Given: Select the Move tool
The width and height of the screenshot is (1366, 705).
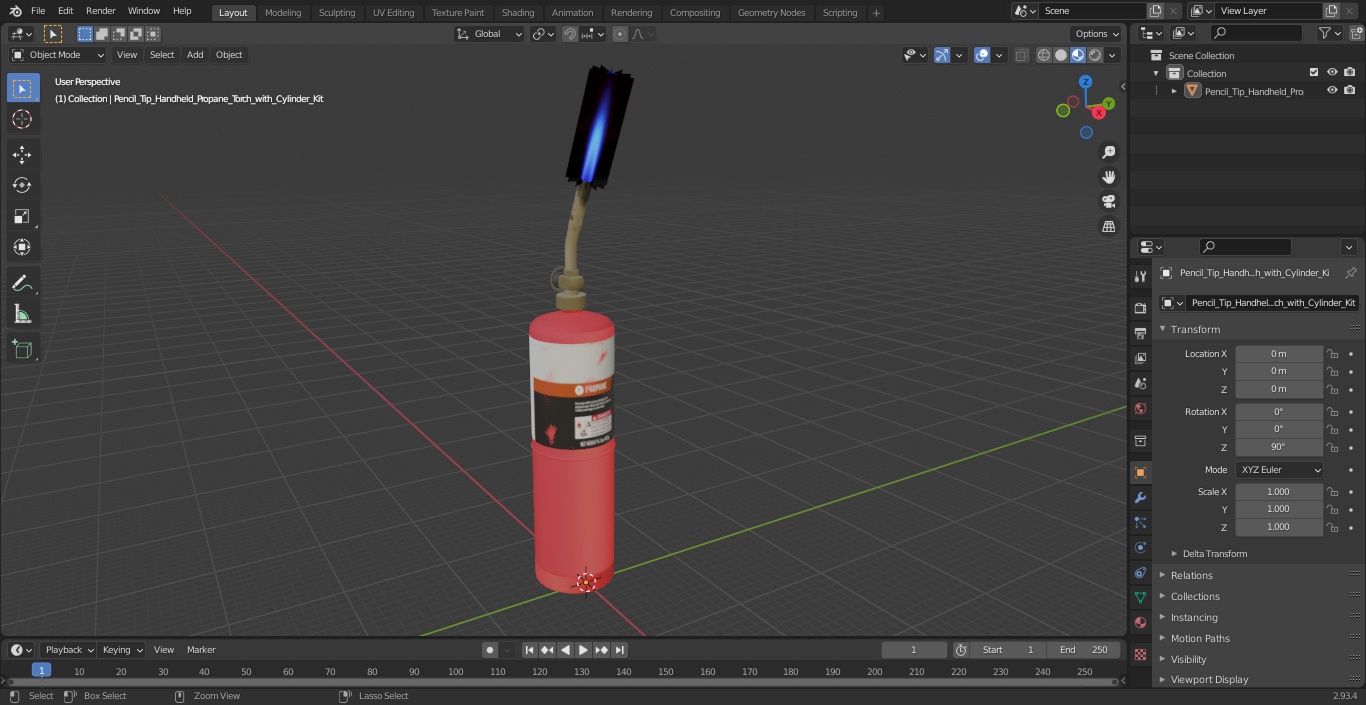Looking at the screenshot, I should tap(22, 154).
